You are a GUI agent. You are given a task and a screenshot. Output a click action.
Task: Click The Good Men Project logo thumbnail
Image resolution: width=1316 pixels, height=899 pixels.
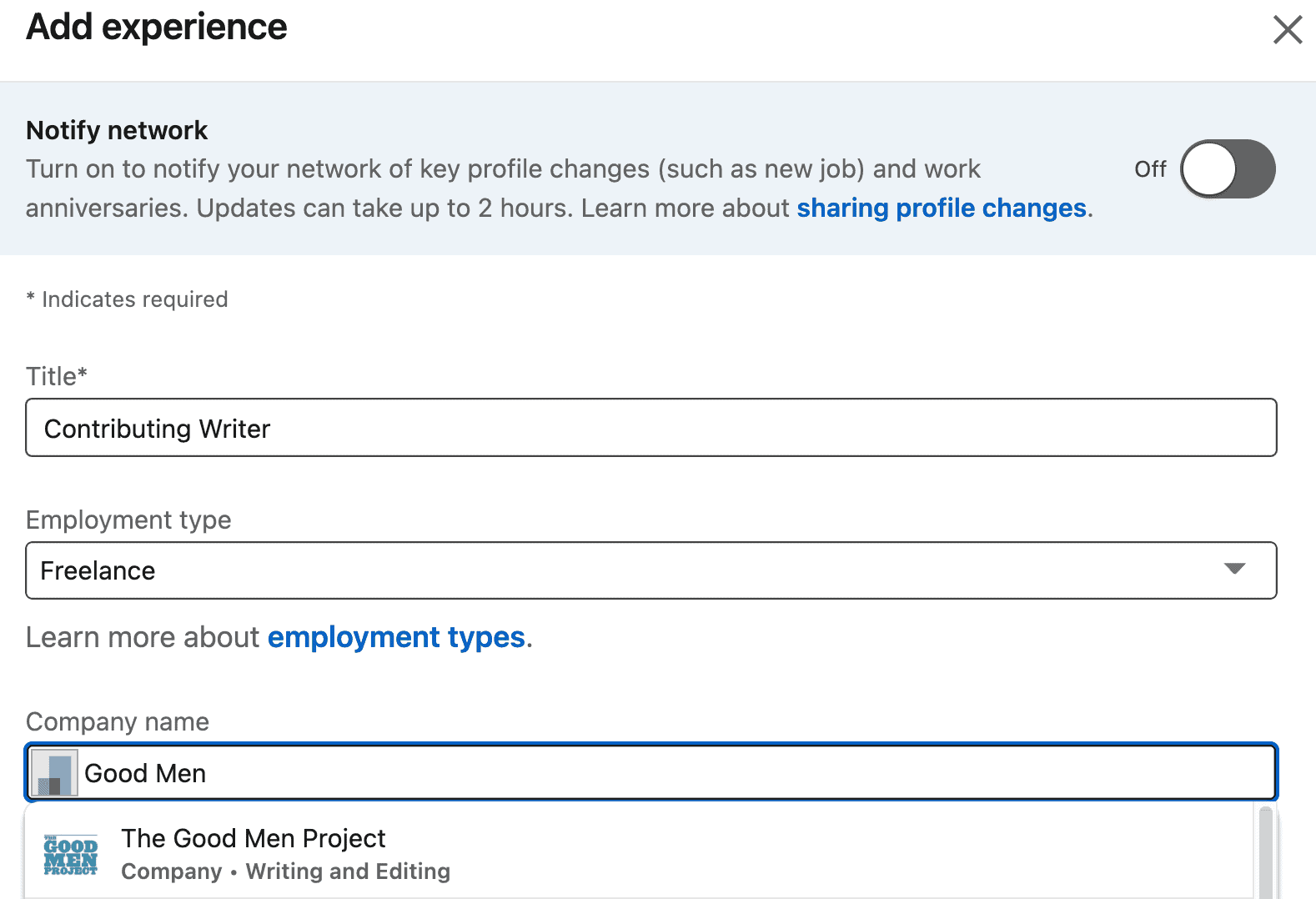[71, 855]
